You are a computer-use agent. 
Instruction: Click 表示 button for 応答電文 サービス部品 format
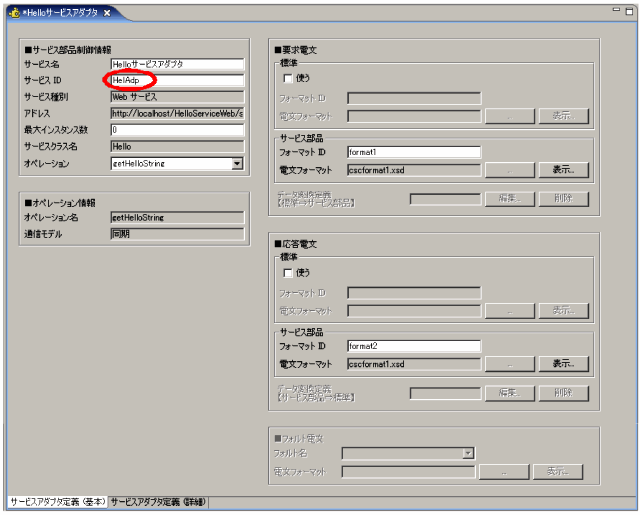[563, 364]
